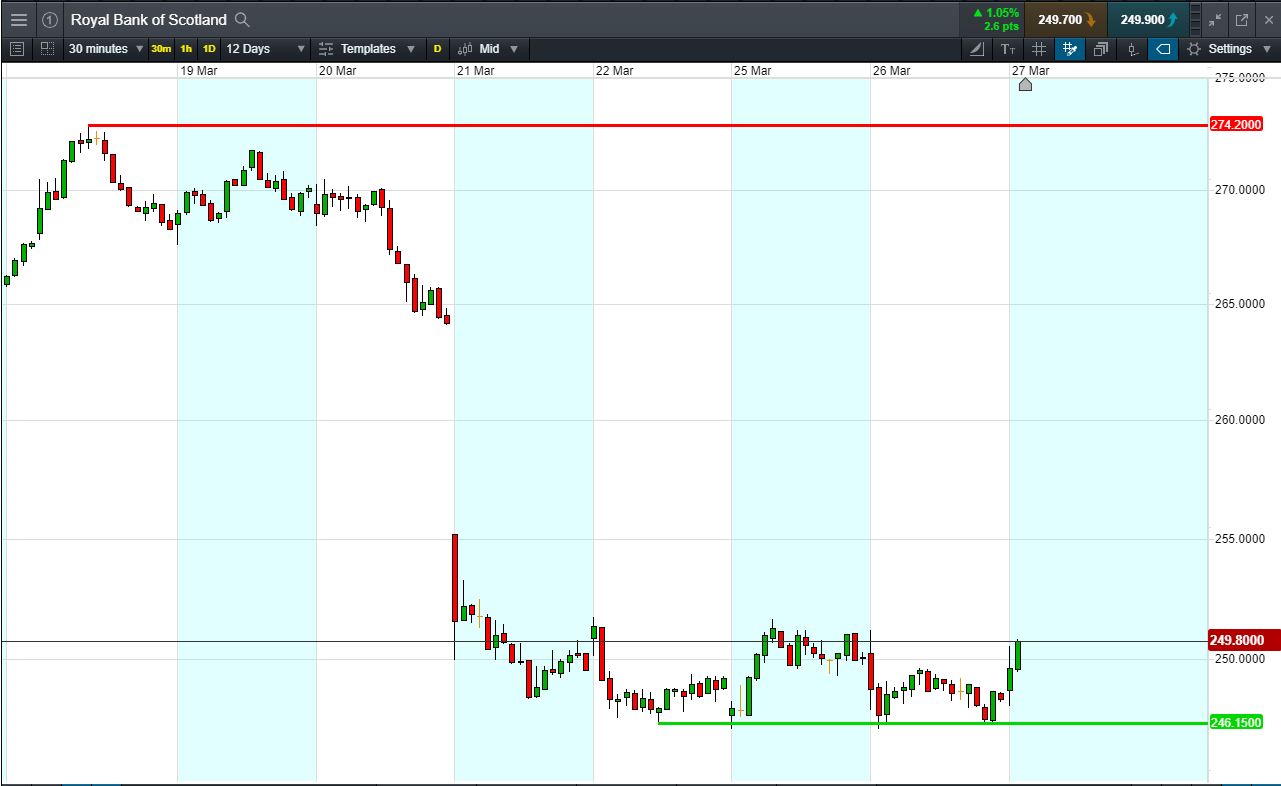
Task: Open the 30 minutes interval dropdown
Action: pos(106,49)
